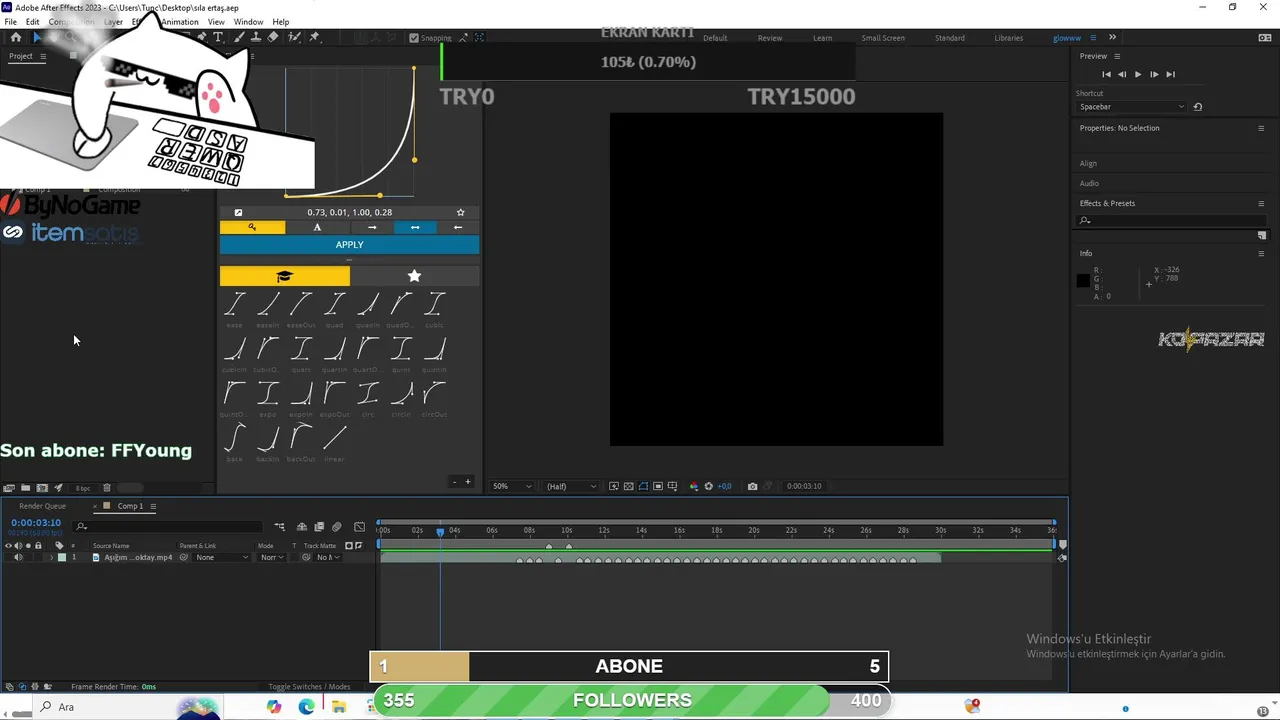Open the Help menu
Screen dimensions: 1280x720
tap(281, 22)
